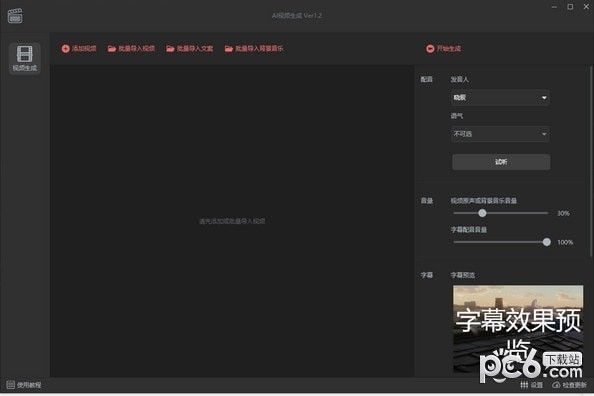
Task: Choose 批量导入视频 in the toolbar
Action: click(x=131, y=49)
